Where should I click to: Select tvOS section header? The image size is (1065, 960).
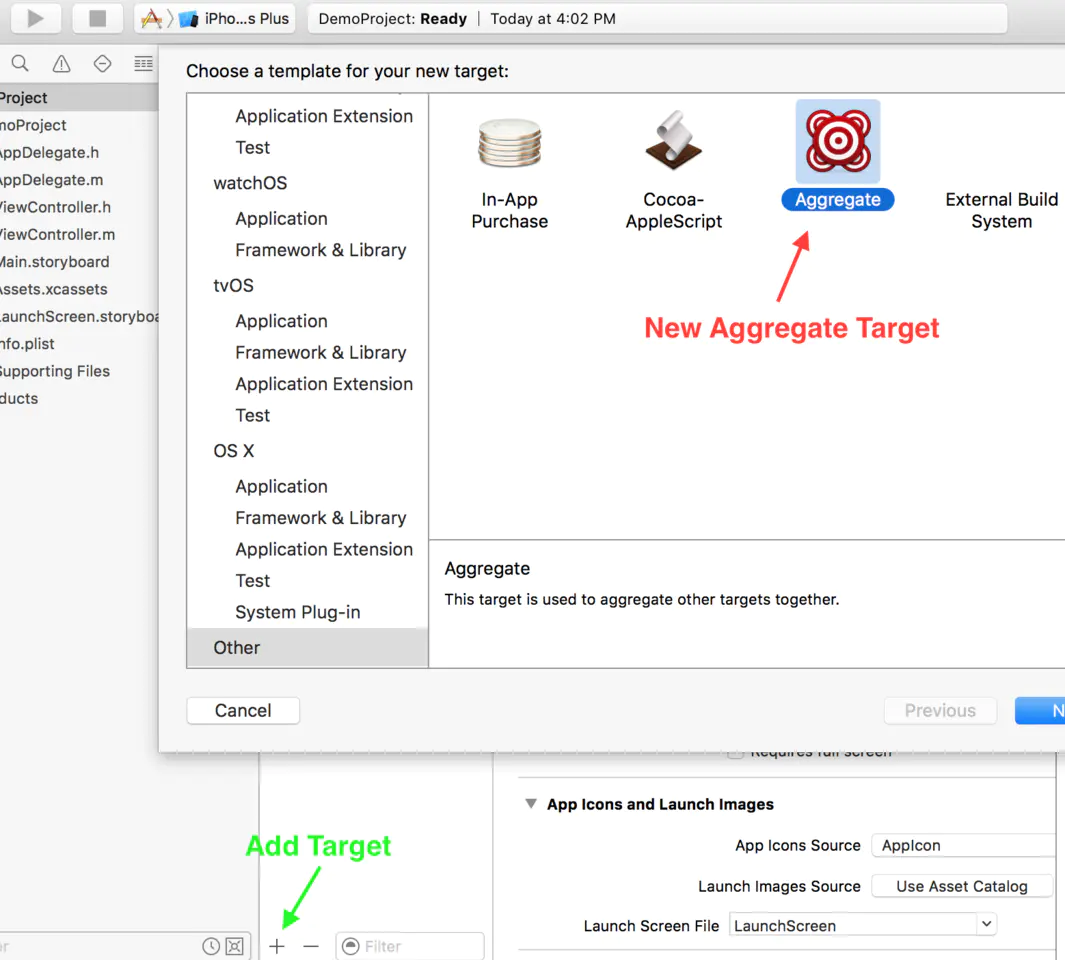click(x=233, y=285)
